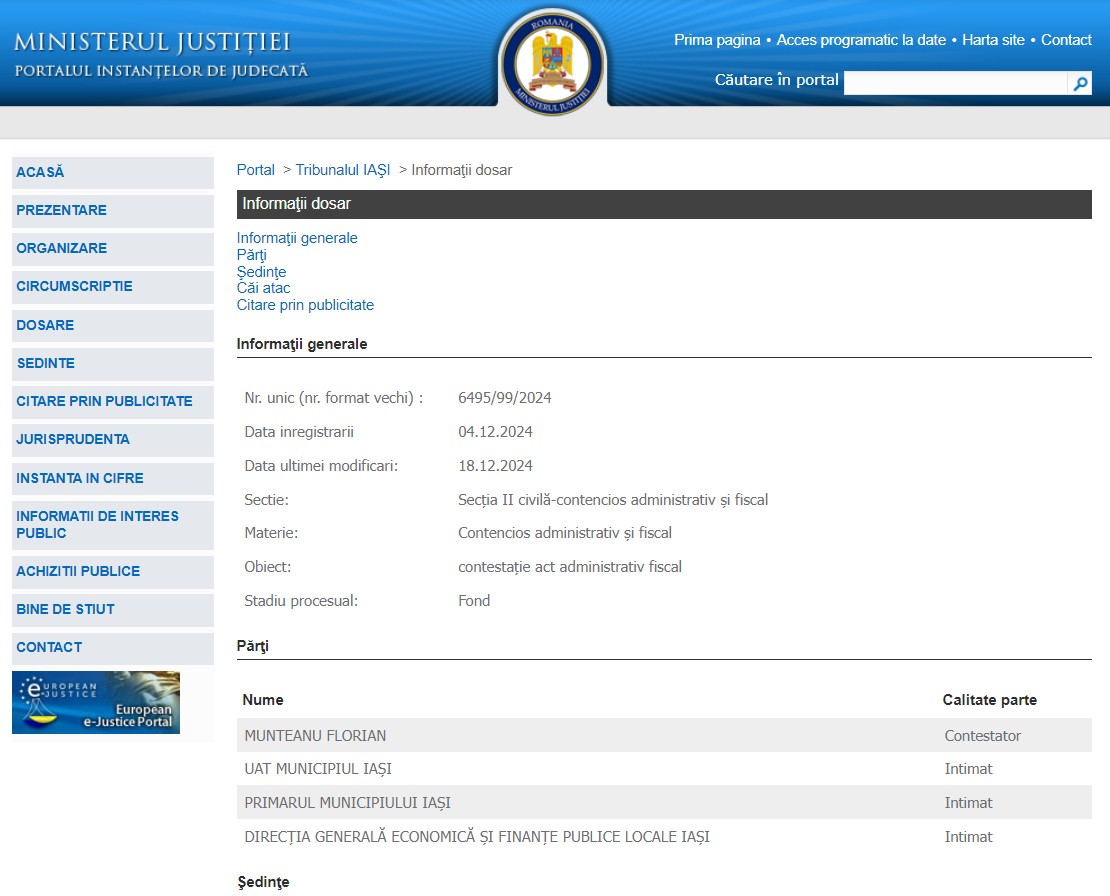Open CIRCUMSCRIPTIE sidebar item
Screen dimensions: 1110x896
click(x=113, y=287)
